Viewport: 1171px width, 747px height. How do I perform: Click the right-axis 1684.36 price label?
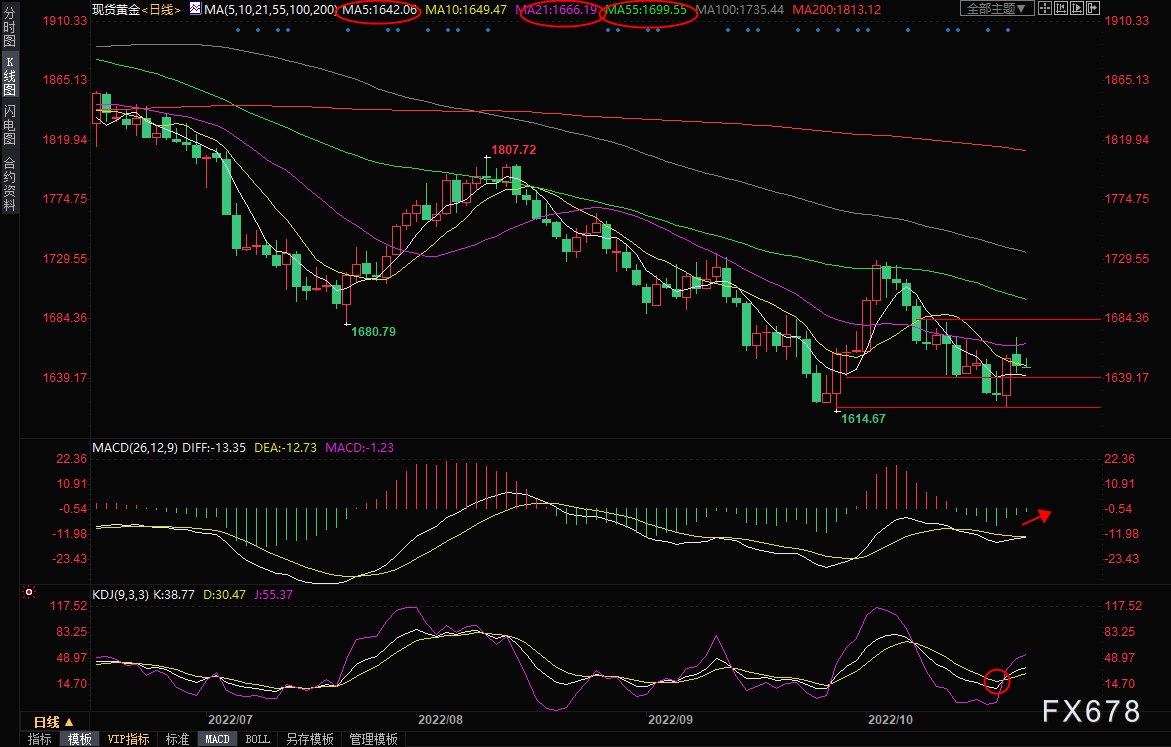1127,317
